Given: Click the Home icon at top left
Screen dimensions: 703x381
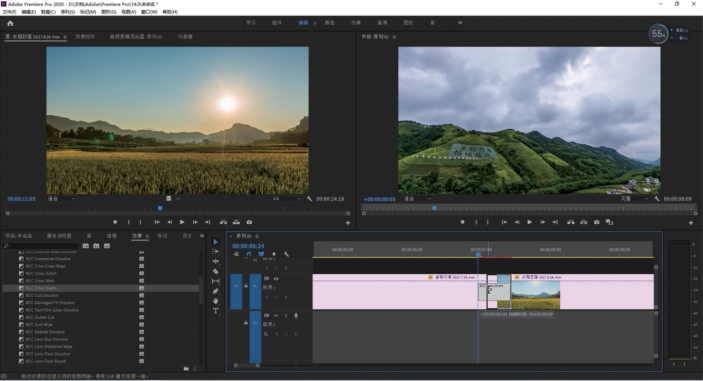Looking at the screenshot, I should click(10, 23).
